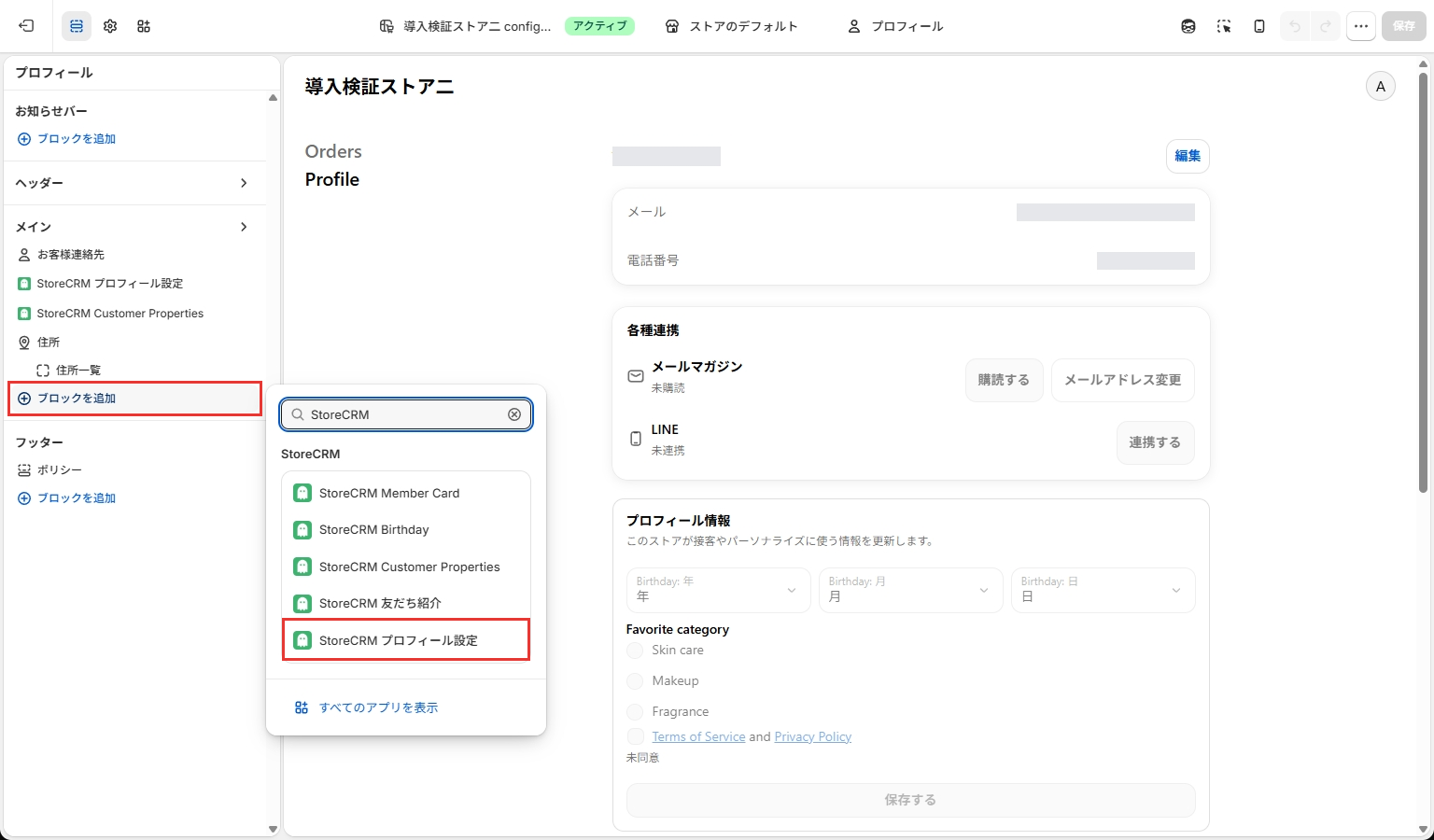1434x840 pixels.
Task: Open the account avatar 'A' menu
Action: click(1381, 87)
